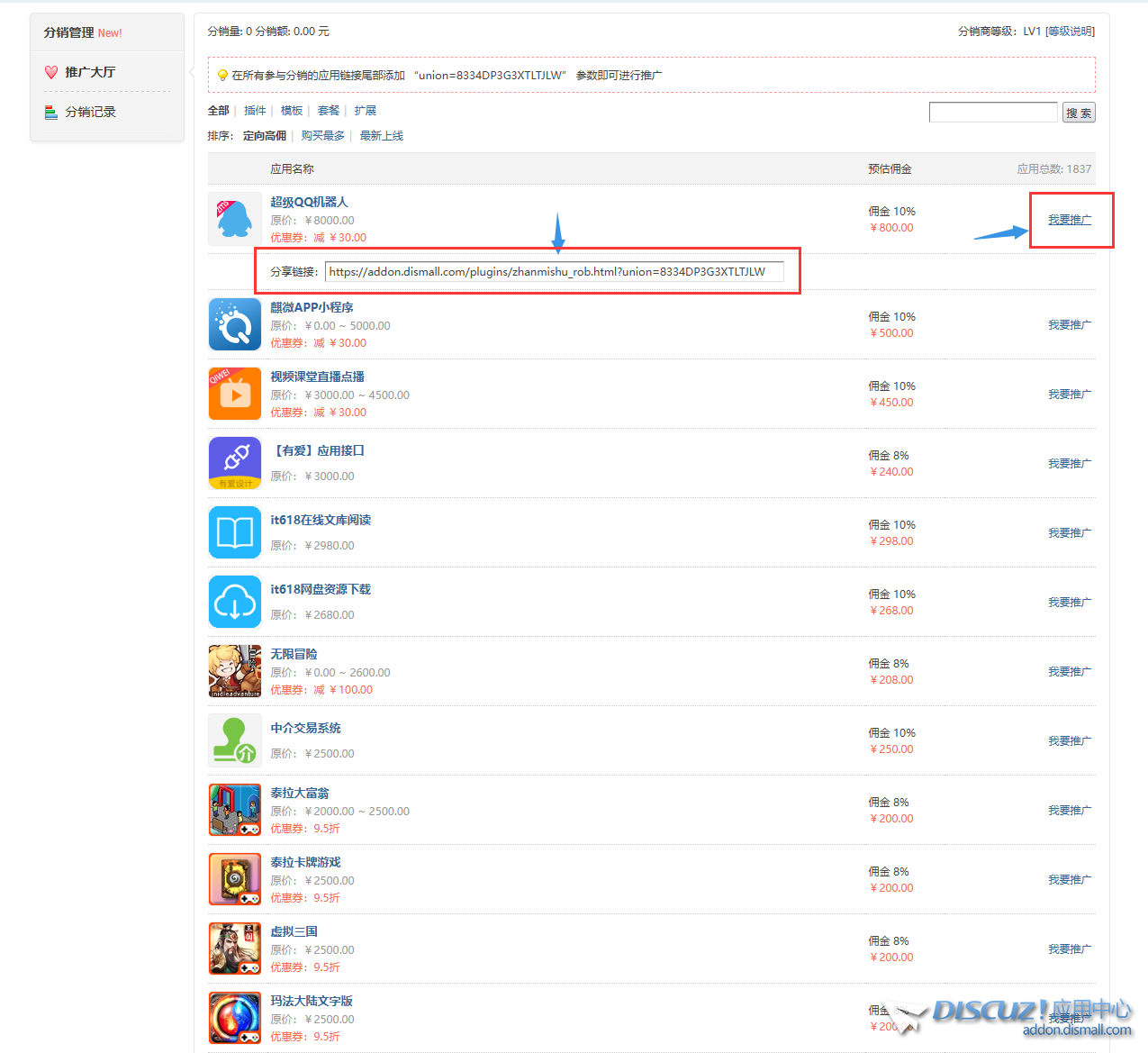
Task: Open 推广大厅 in the sidebar
Action: click(x=90, y=72)
